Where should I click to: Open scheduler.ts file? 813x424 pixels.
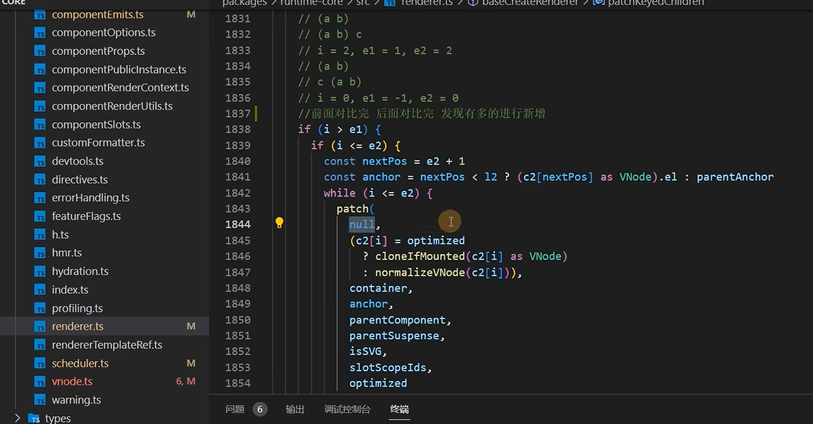80,363
